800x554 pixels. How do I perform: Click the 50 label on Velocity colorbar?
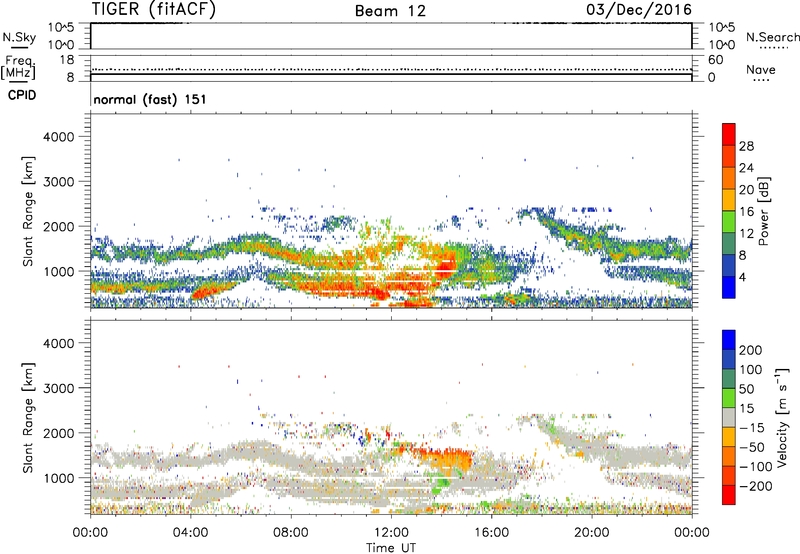(746, 389)
